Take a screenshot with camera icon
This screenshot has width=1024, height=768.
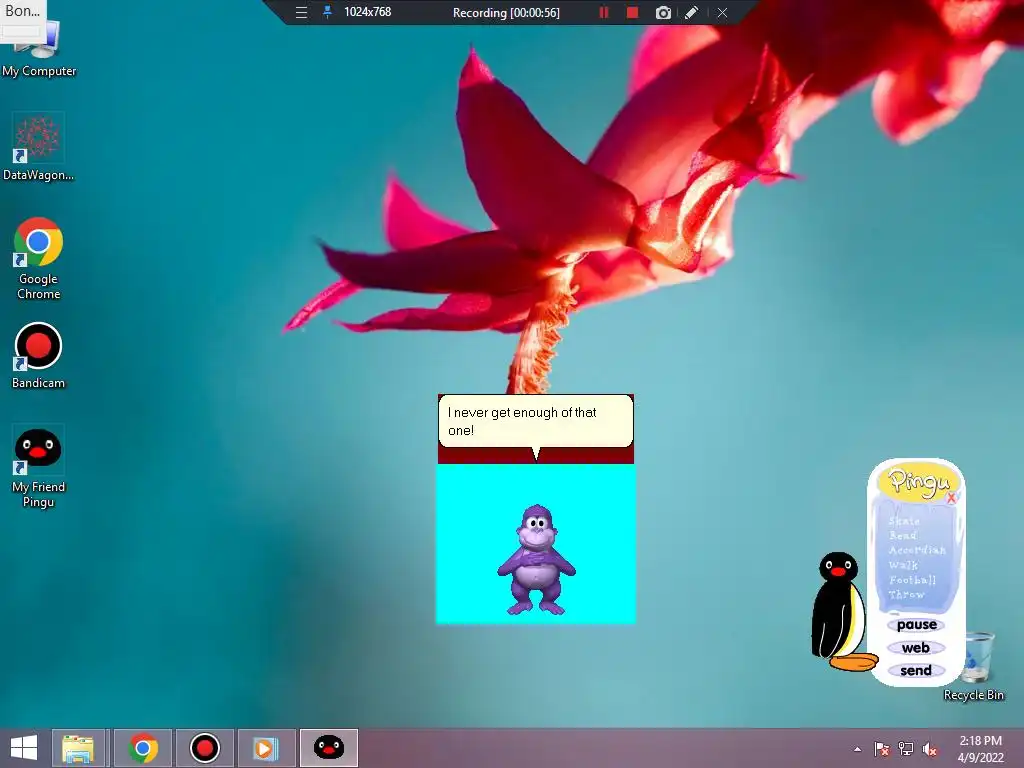[x=663, y=12]
